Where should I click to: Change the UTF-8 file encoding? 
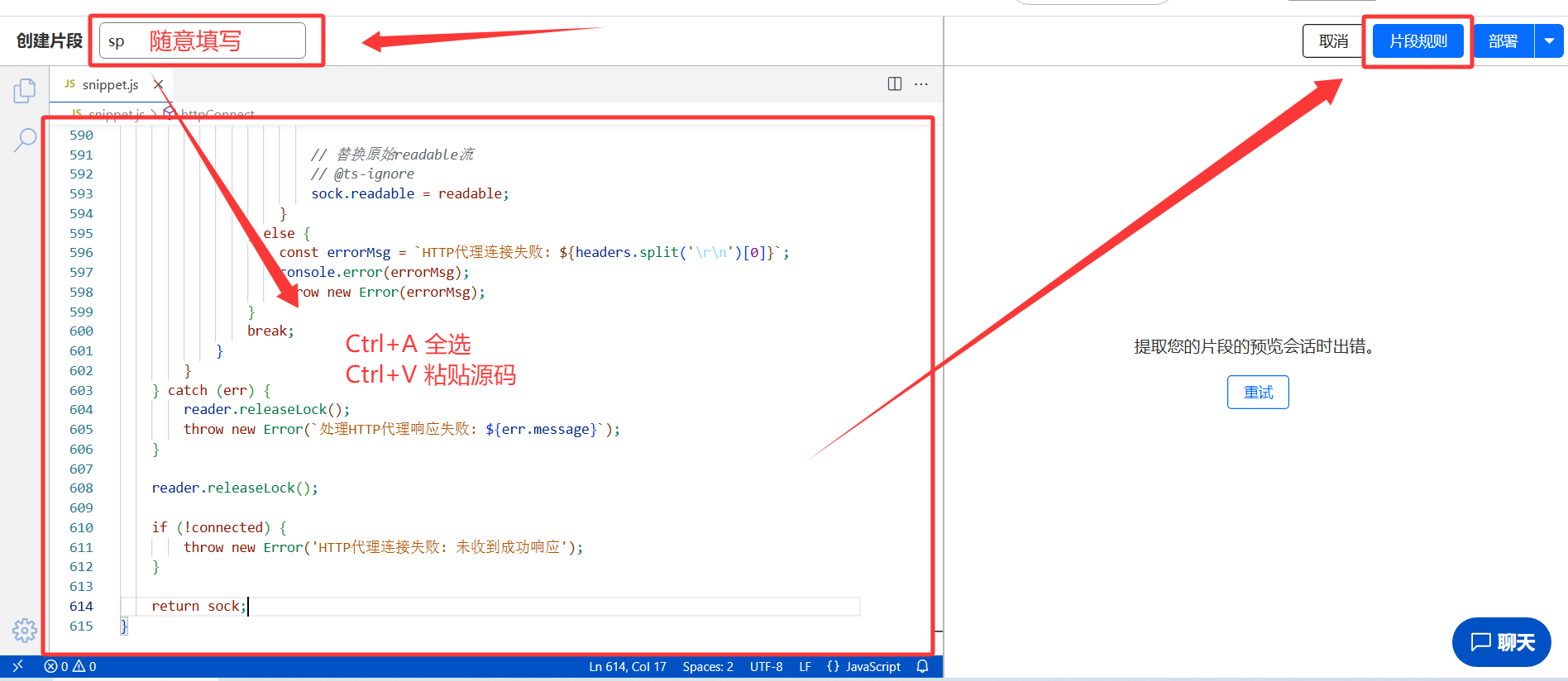766,666
